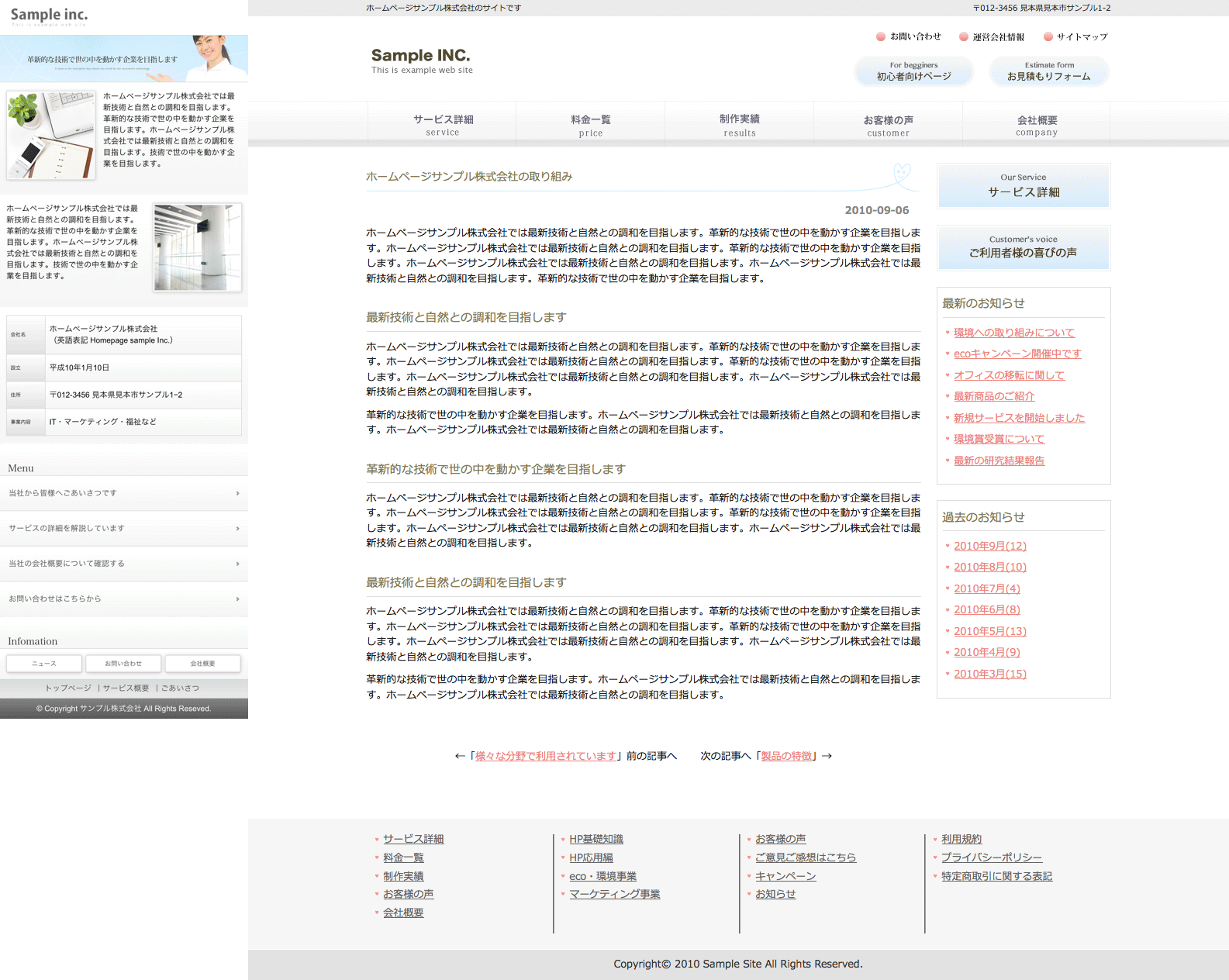Expand お問い合わせはこちらから menu arrow
1229x980 pixels.
pyautogui.click(x=237, y=599)
